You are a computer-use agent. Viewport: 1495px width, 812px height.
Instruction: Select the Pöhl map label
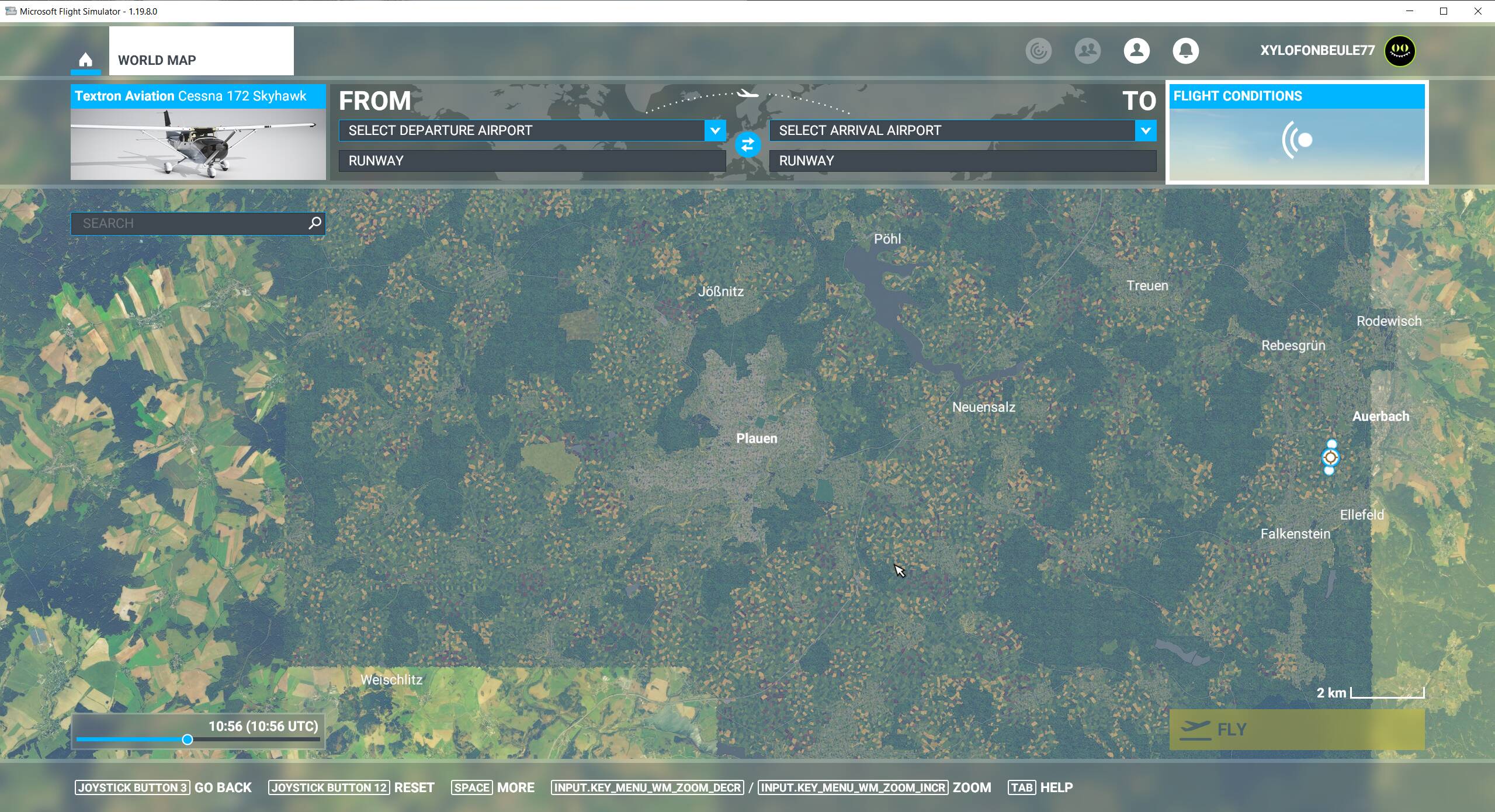click(x=887, y=239)
